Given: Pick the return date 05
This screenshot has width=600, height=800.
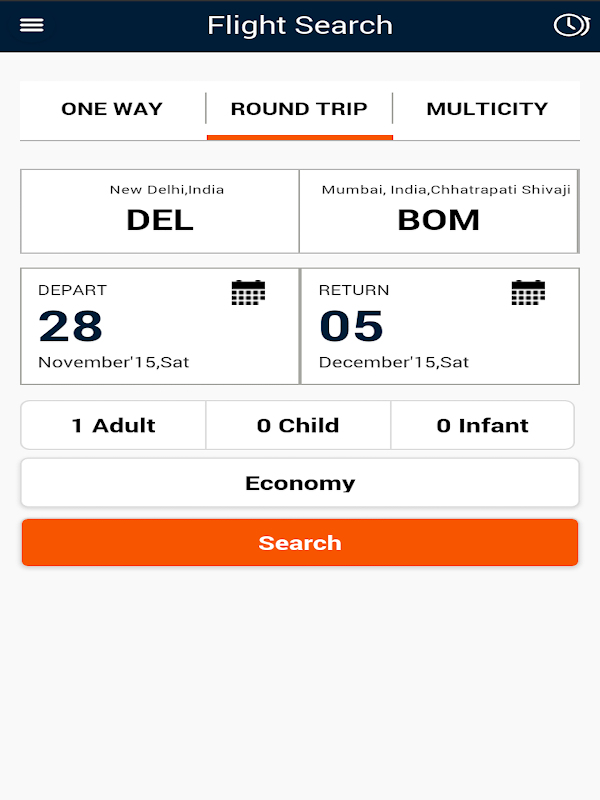Looking at the screenshot, I should pos(351,327).
